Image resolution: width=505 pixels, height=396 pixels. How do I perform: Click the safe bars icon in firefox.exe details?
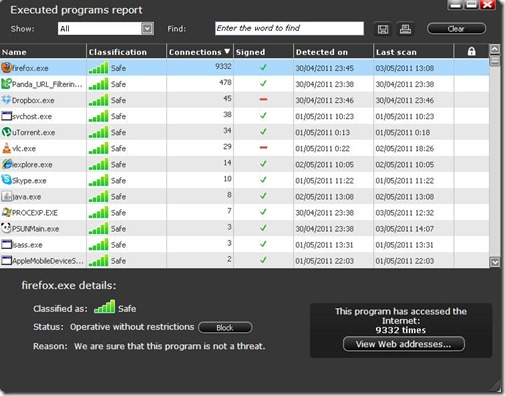[104, 307]
